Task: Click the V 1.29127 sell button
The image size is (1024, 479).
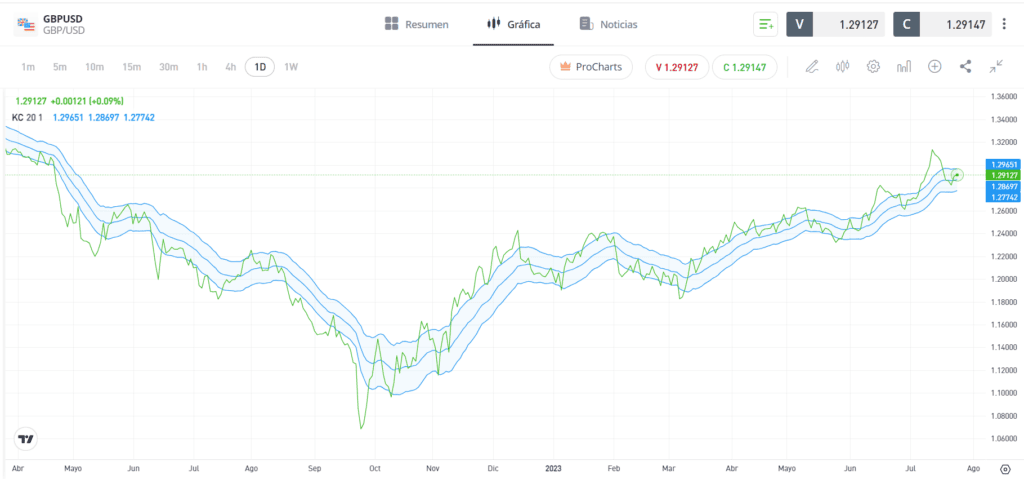Action: coord(677,67)
